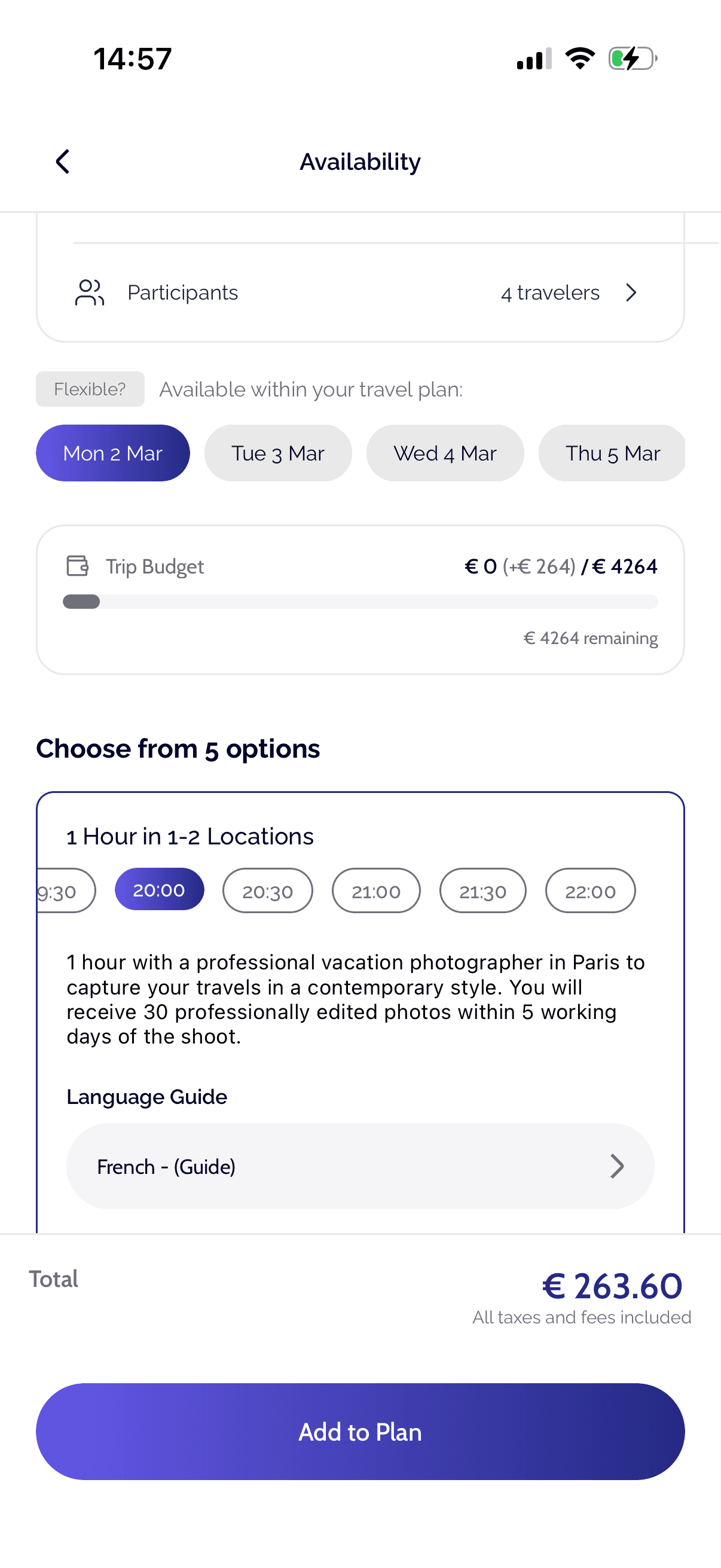Tap the Trip Budget progress bar
Screen dimensions: 721x1568
click(360, 602)
